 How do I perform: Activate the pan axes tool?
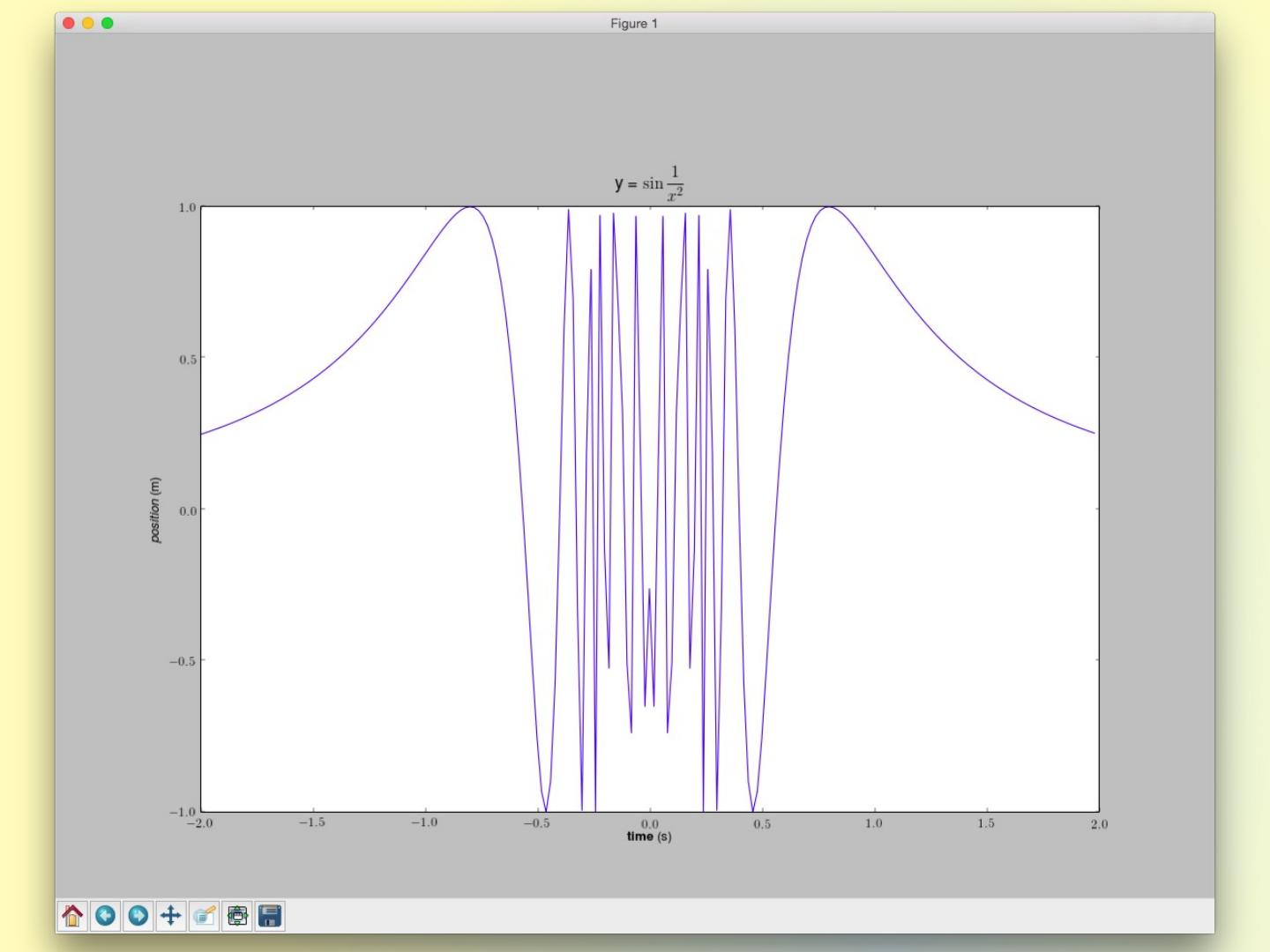click(x=171, y=916)
